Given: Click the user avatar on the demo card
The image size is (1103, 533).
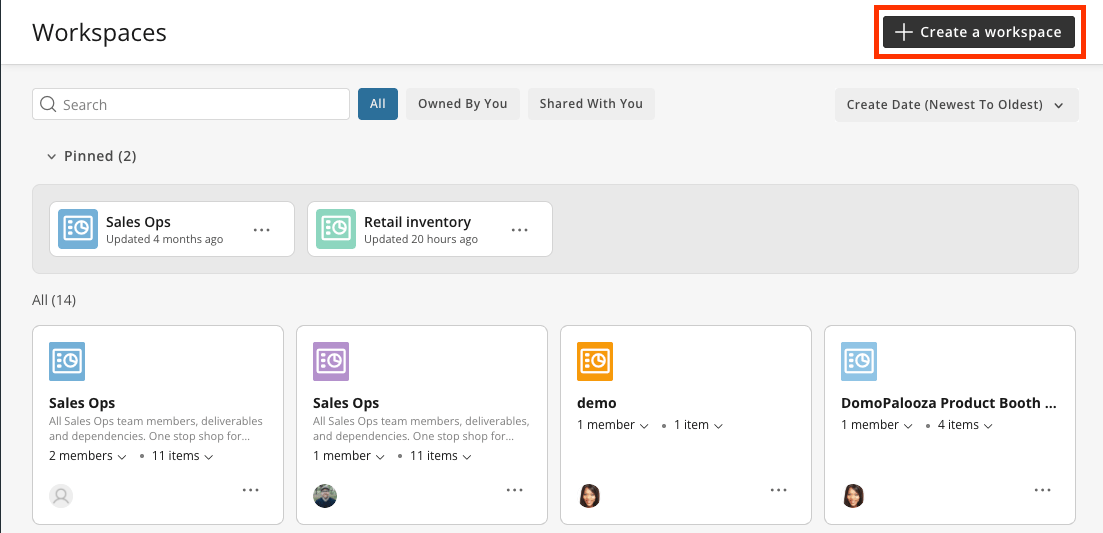Looking at the screenshot, I should (x=589, y=496).
